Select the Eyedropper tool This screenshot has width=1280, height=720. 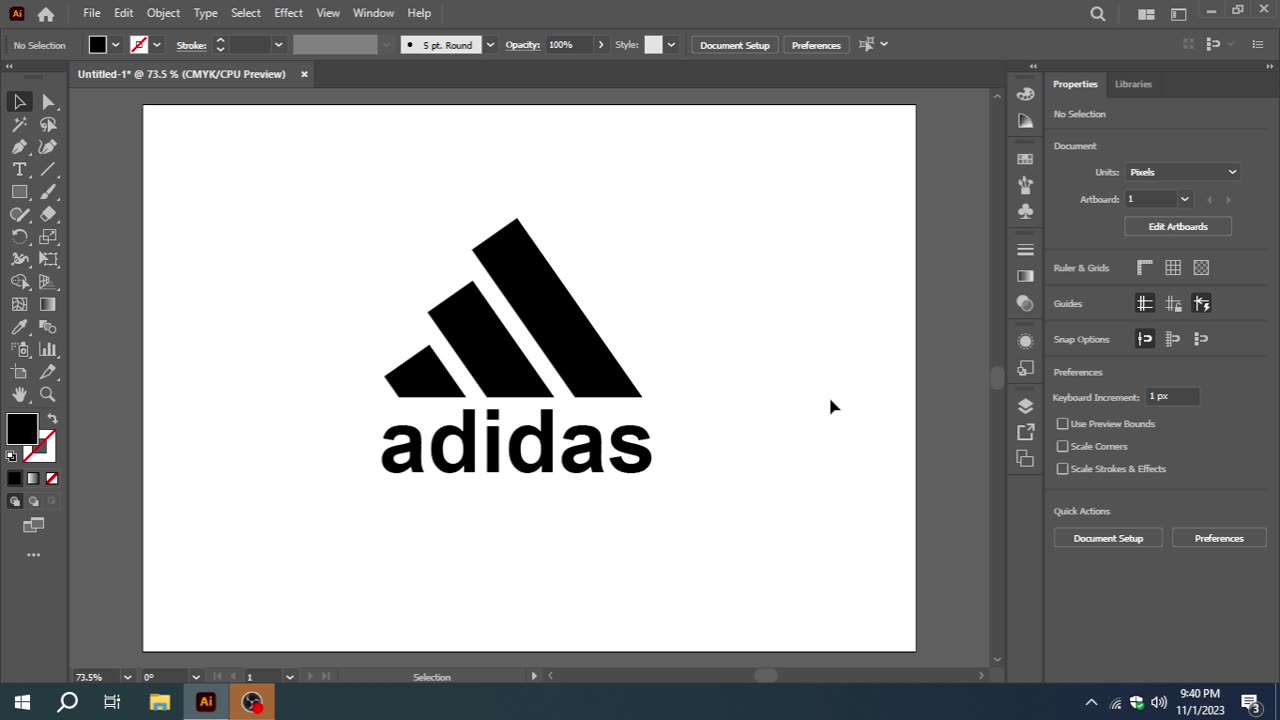[19, 327]
